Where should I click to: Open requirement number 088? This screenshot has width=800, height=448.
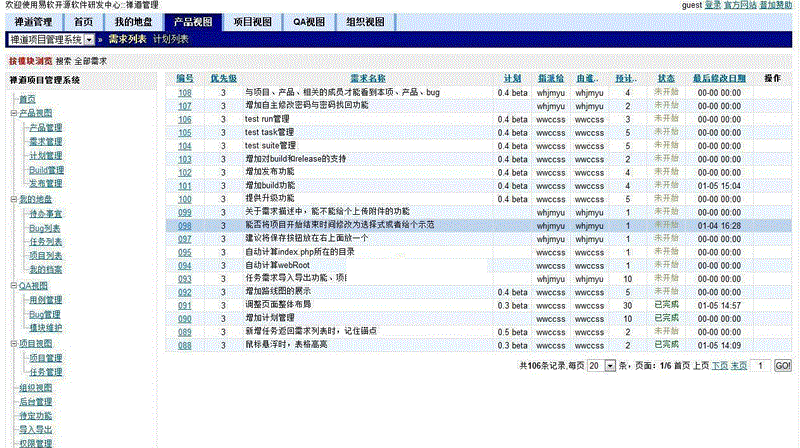(x=185, y=345)
